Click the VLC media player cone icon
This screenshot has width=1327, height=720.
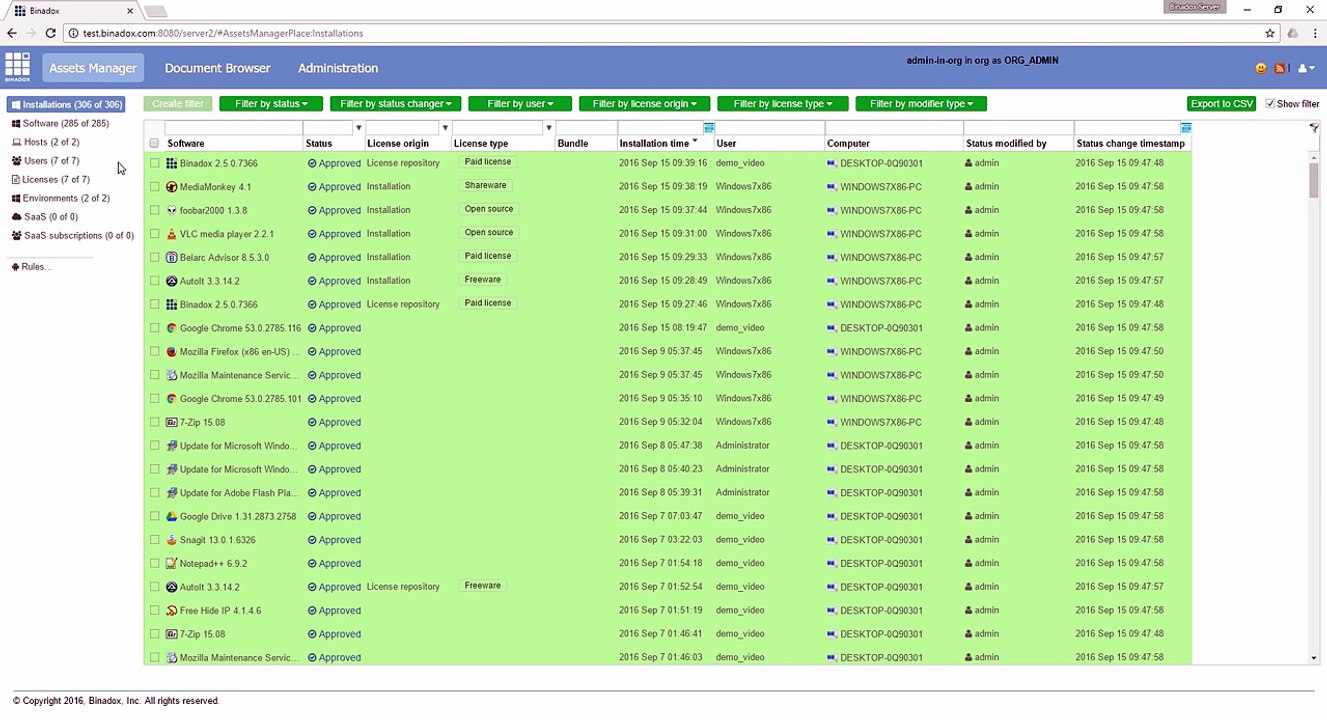(172, 234)
